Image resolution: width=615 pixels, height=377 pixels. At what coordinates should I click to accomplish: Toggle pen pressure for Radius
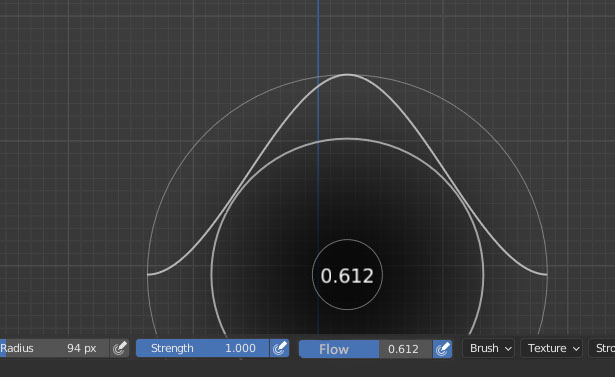point(119,348)
